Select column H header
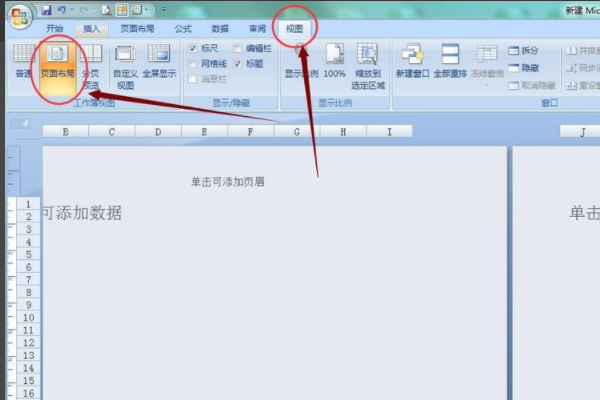This screenshot has height=400, width=600. [343, 132]
